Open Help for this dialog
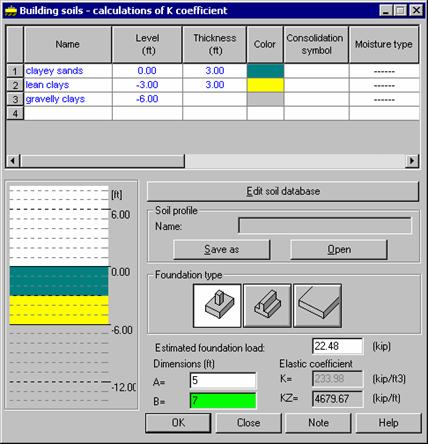428x444 pixels. point(388,423)
